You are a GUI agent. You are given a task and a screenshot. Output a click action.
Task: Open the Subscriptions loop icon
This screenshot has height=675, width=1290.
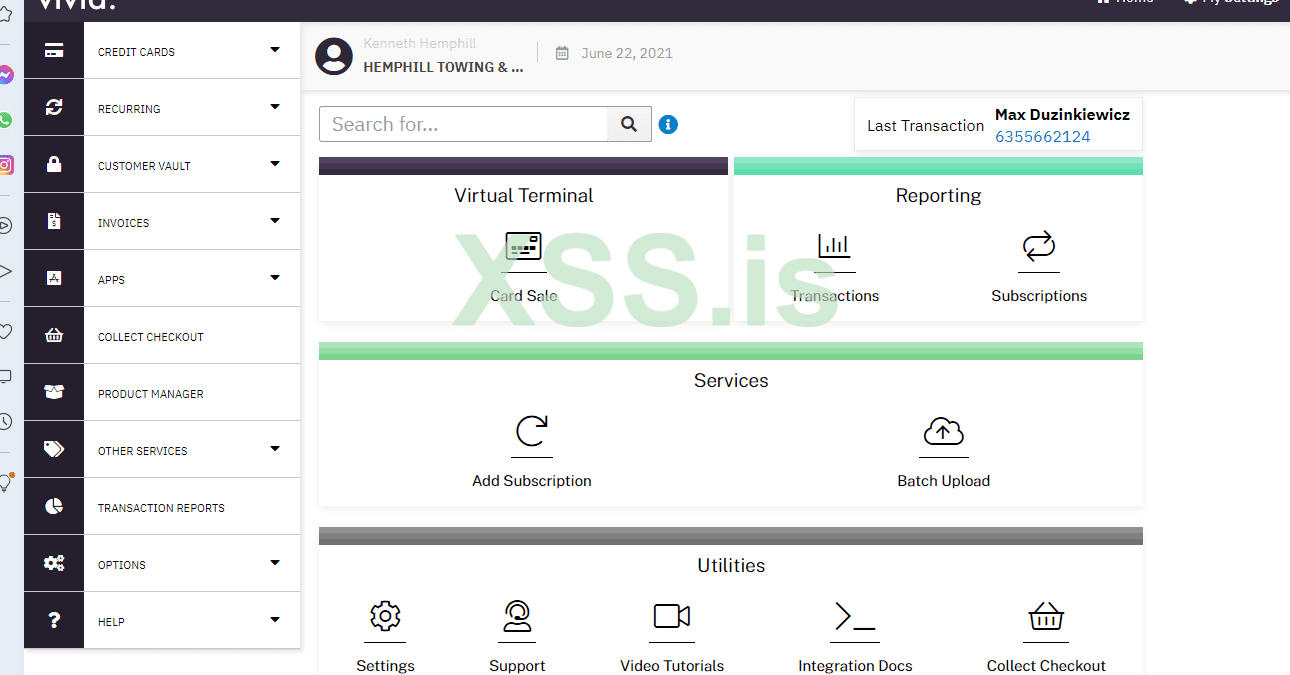tap(1039, 245)
